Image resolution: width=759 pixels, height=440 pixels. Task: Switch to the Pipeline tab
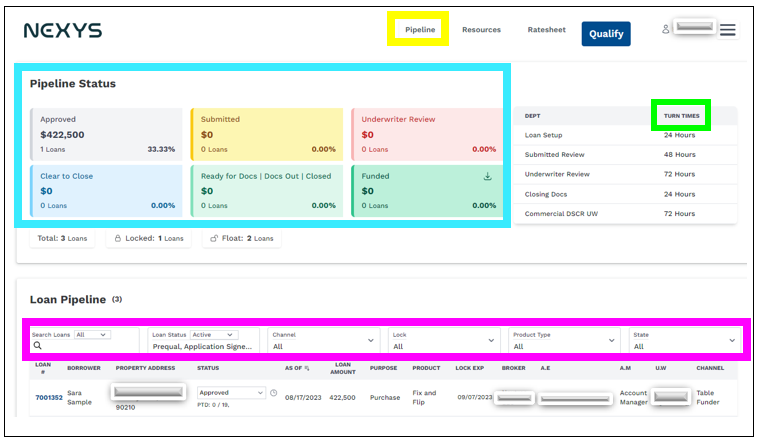420,30
